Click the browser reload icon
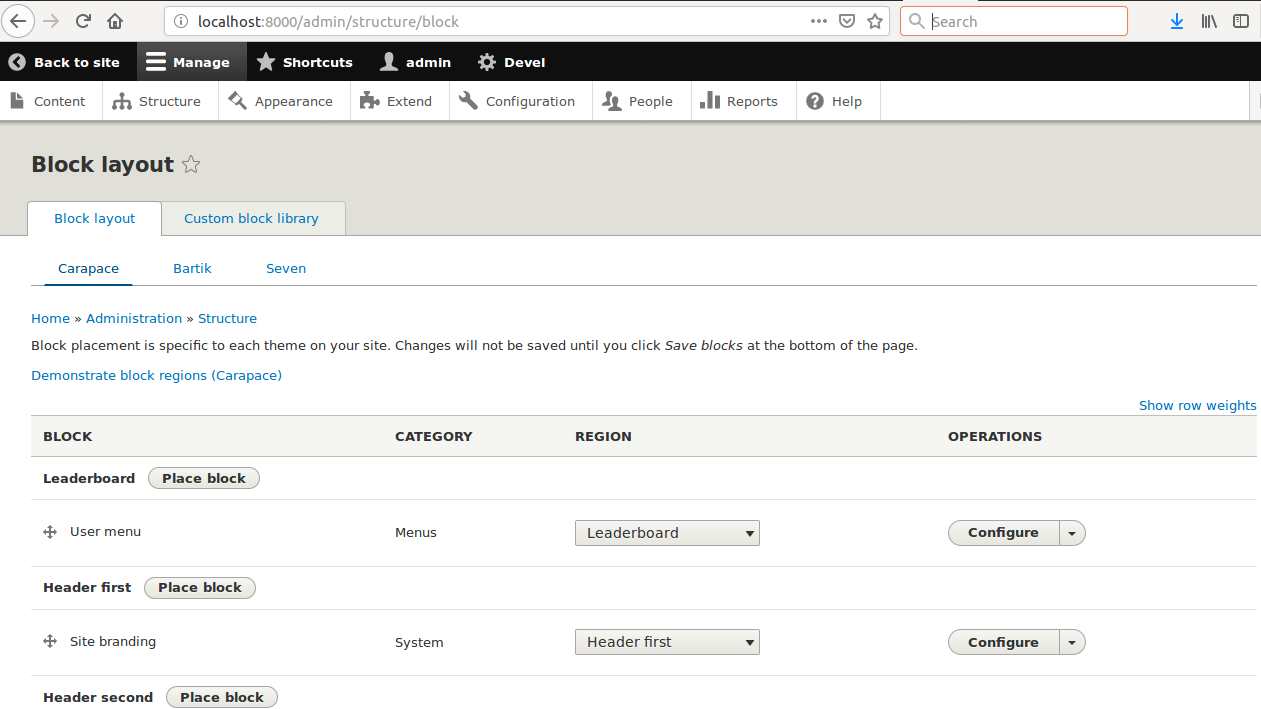1261x709 pixels. (83, 21)
